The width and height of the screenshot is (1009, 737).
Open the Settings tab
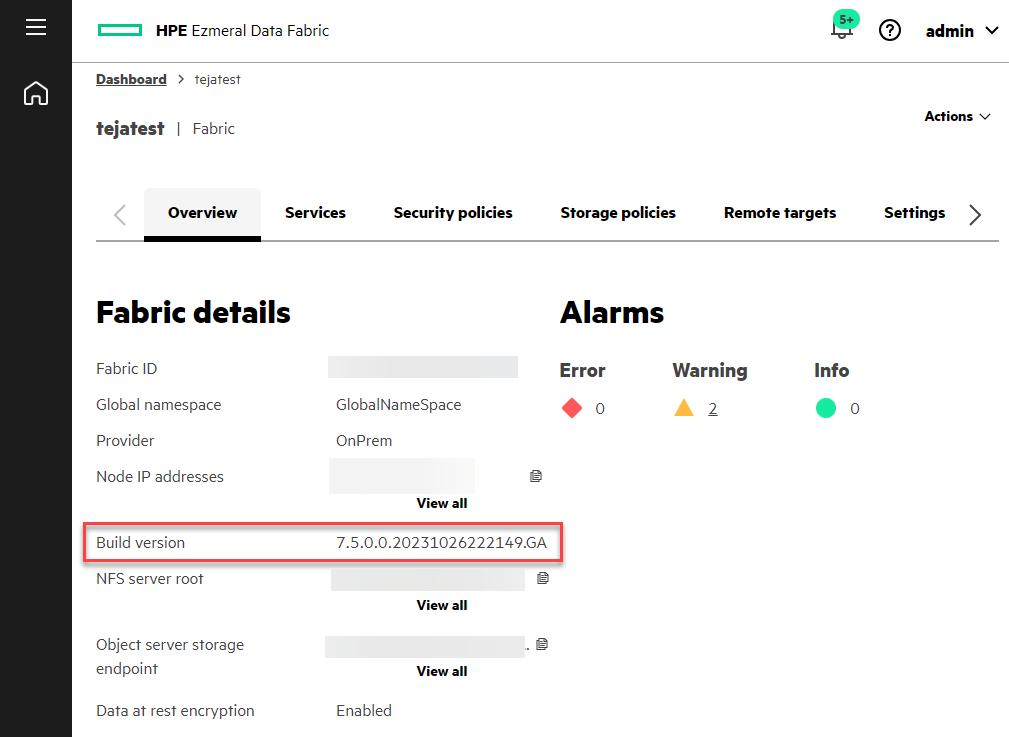[x=914, y=213]
